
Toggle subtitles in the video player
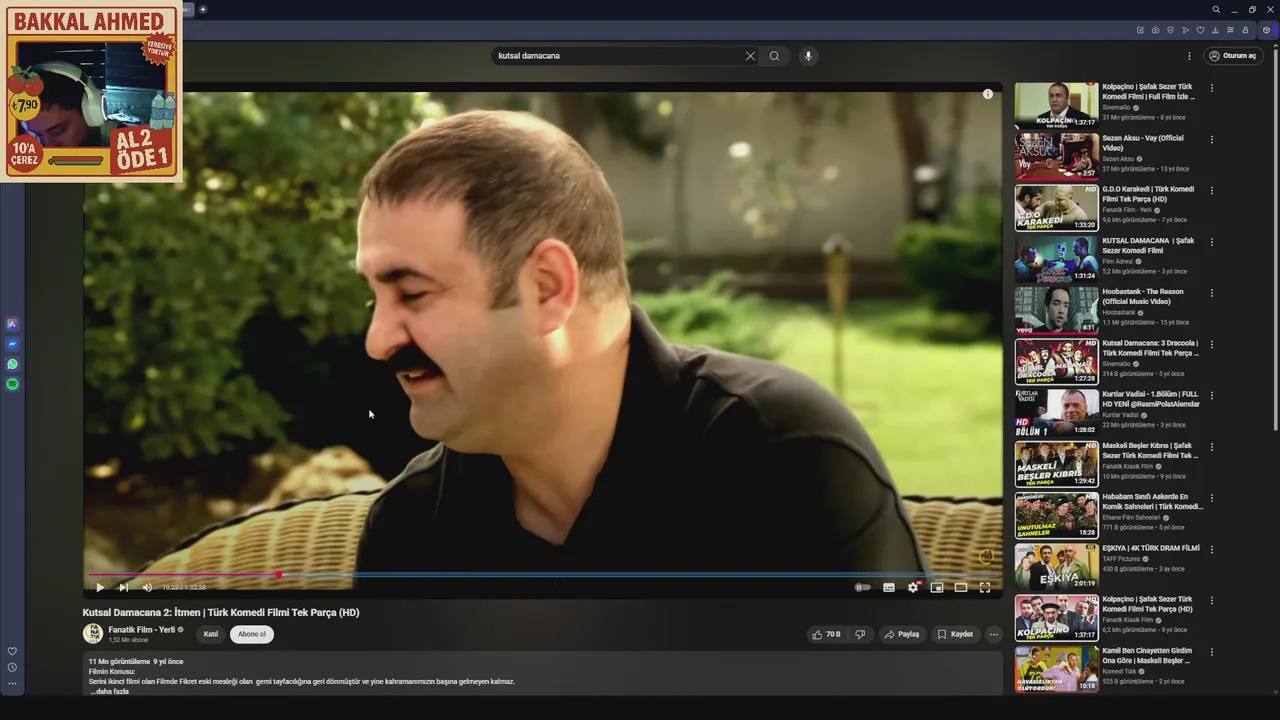[x=888, y=588]
